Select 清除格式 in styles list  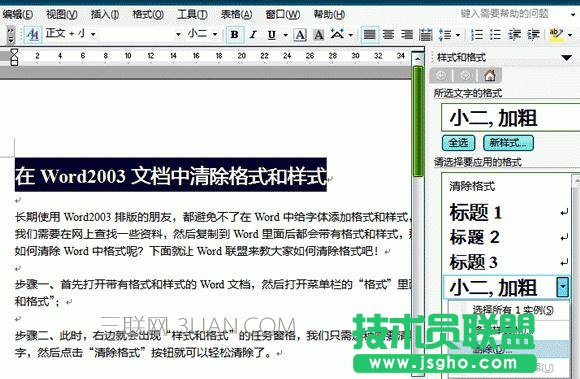(x=472, y=186)
